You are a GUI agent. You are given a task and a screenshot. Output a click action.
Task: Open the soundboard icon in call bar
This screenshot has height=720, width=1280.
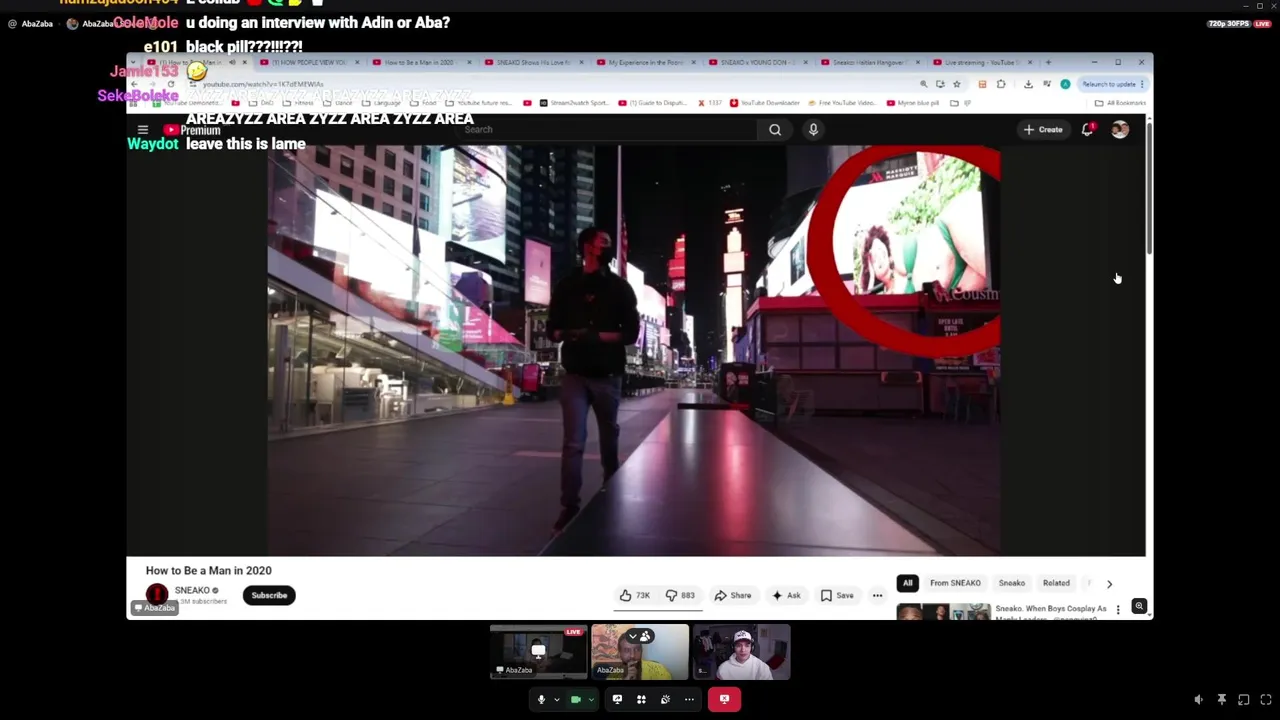coord(665,699)
